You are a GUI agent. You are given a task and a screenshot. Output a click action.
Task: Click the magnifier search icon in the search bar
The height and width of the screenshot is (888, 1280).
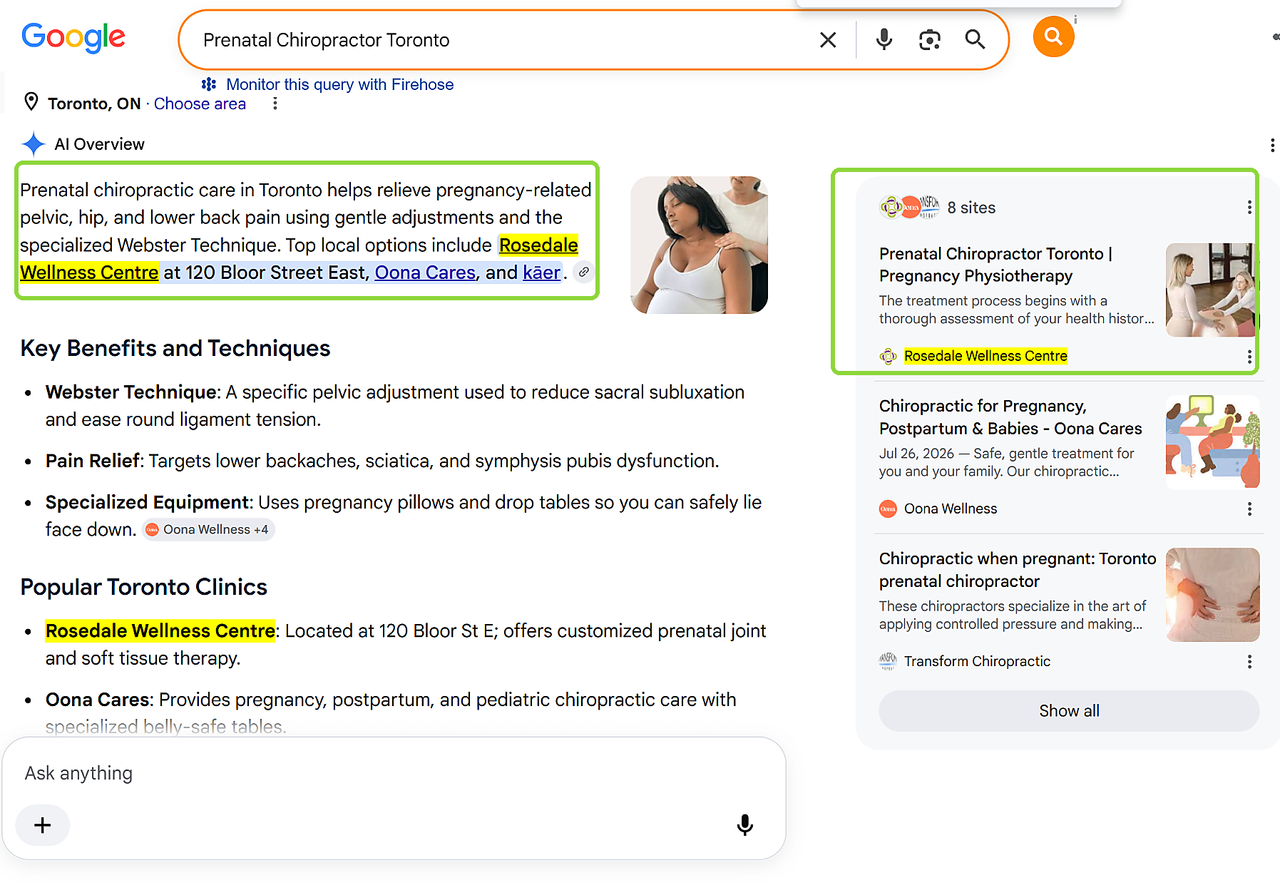(975, 40)
